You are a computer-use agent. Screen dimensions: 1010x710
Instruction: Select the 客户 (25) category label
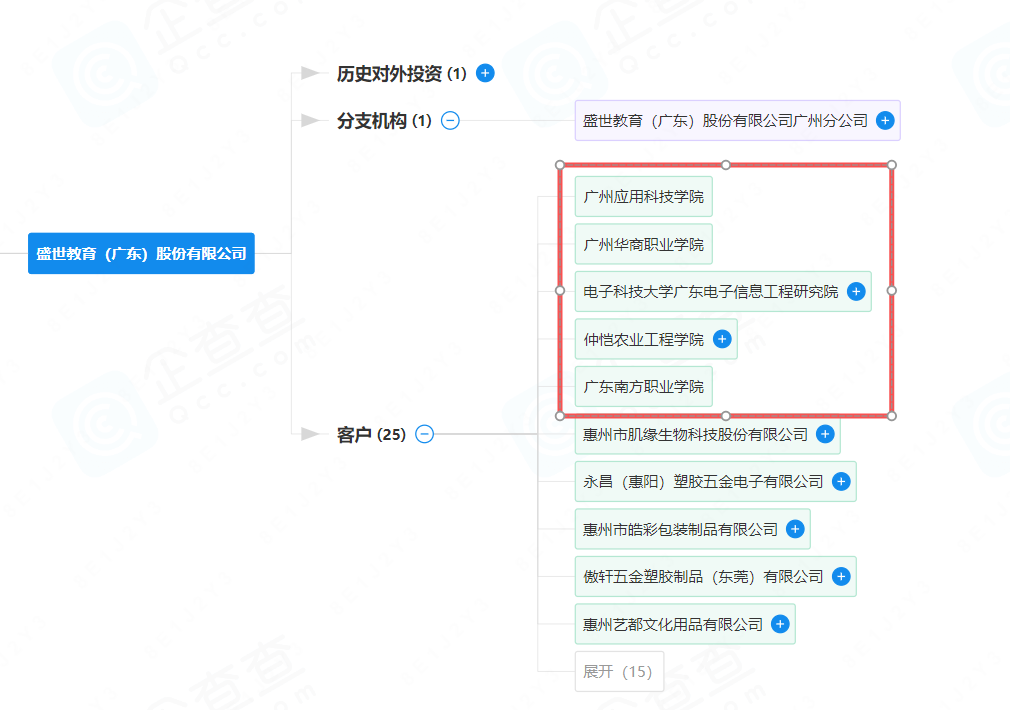tap(372, 434)
